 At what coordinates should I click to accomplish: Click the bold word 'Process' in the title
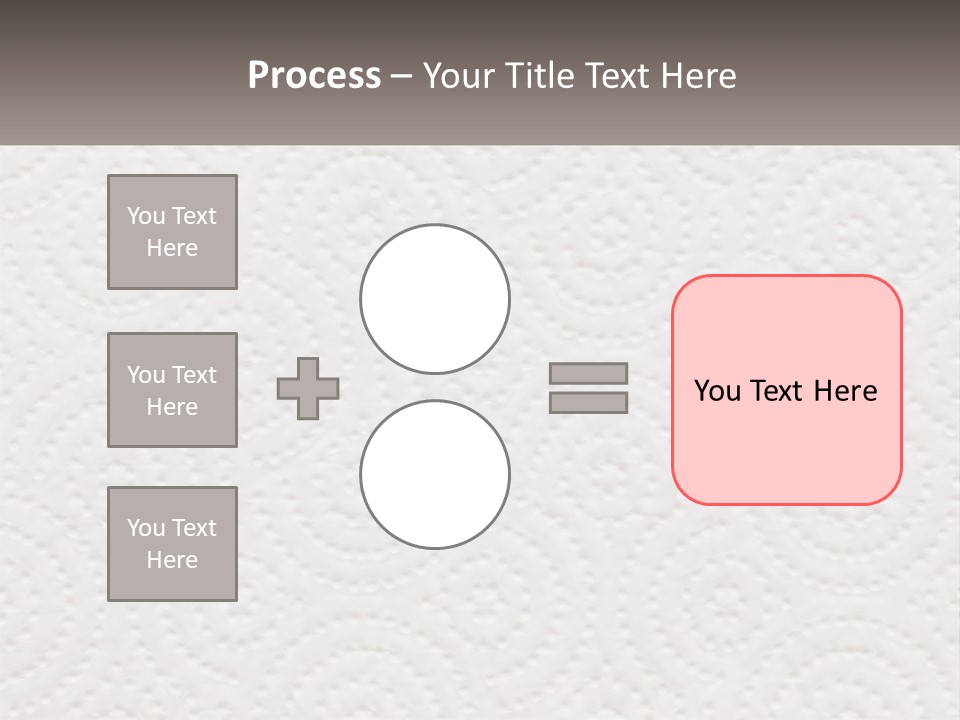pos(314,75)
